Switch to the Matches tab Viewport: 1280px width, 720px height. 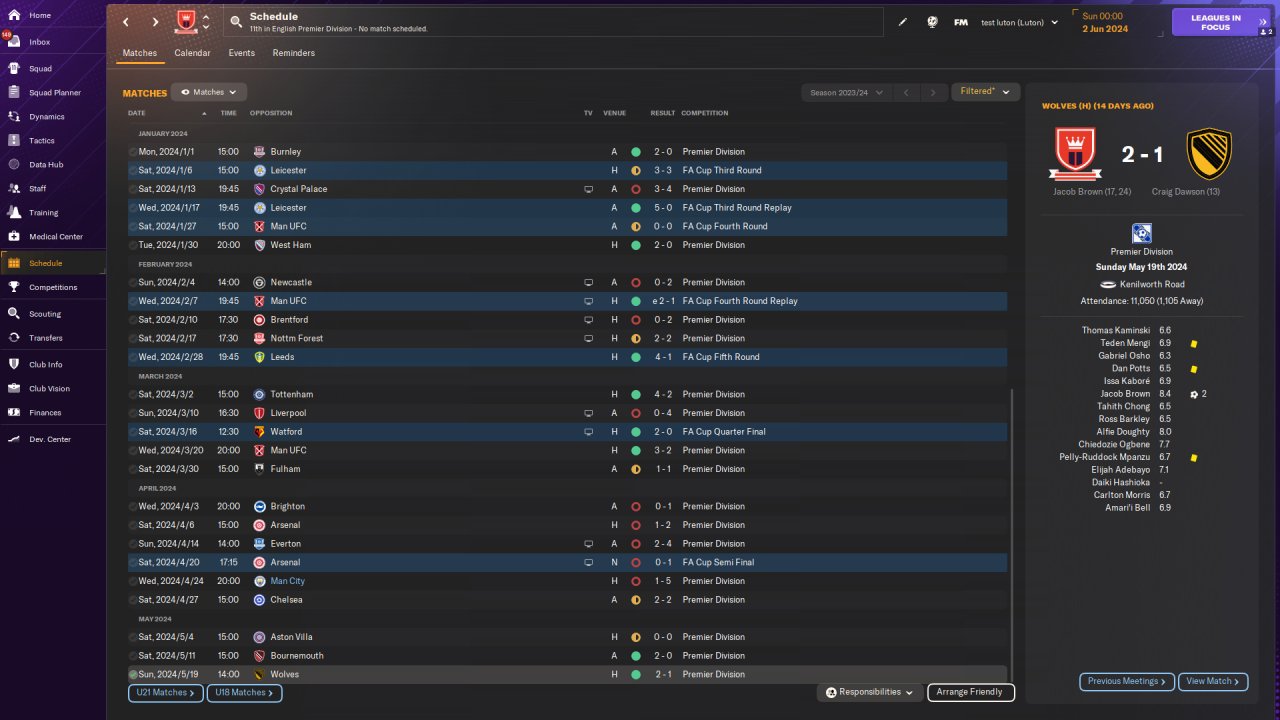pos(140,53)
